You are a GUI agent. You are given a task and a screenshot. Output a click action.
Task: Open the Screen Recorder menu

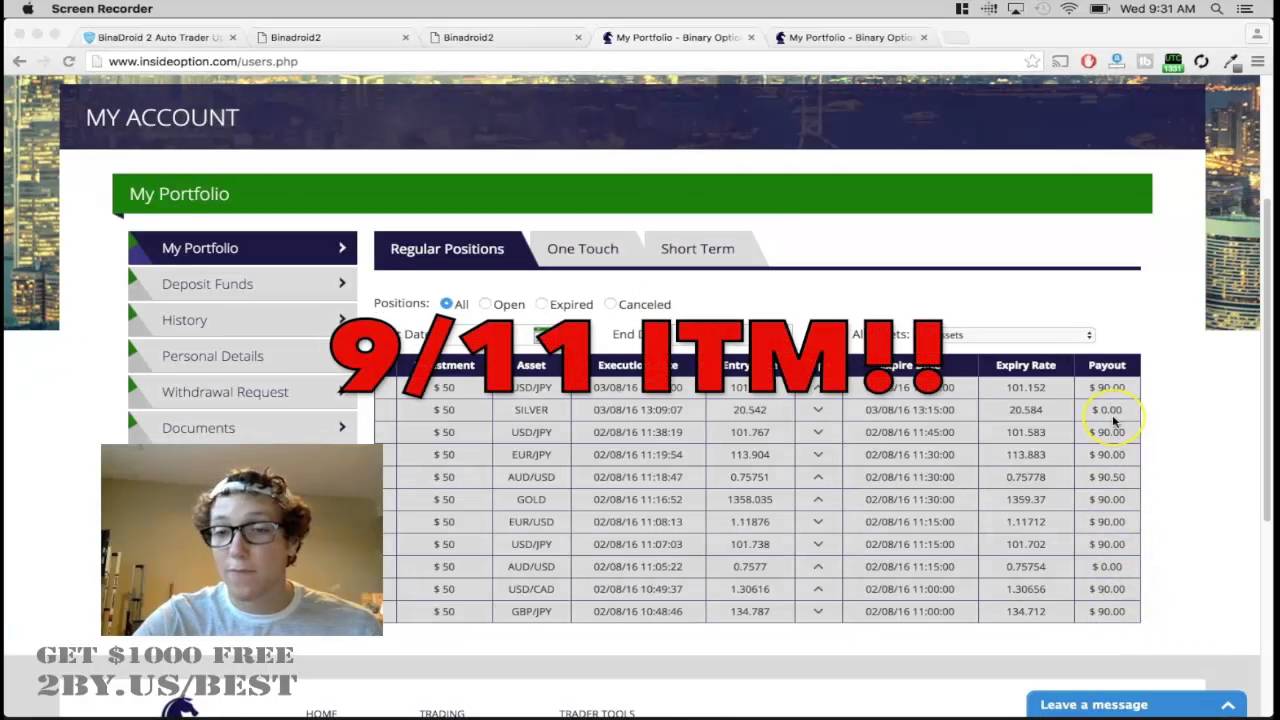102,9
